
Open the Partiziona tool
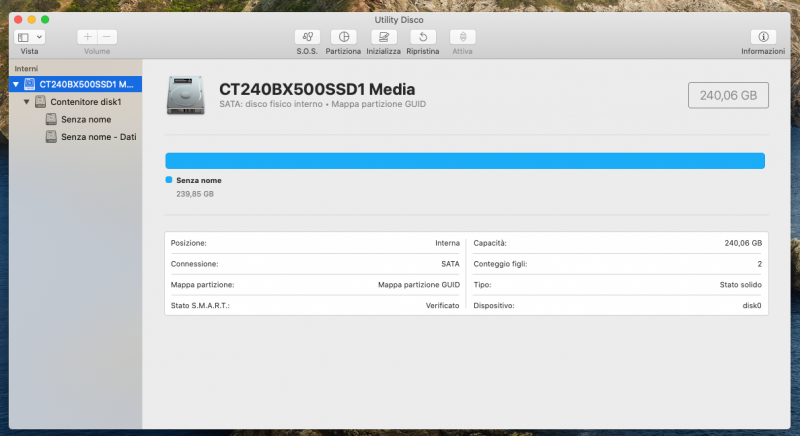(343, 37)
